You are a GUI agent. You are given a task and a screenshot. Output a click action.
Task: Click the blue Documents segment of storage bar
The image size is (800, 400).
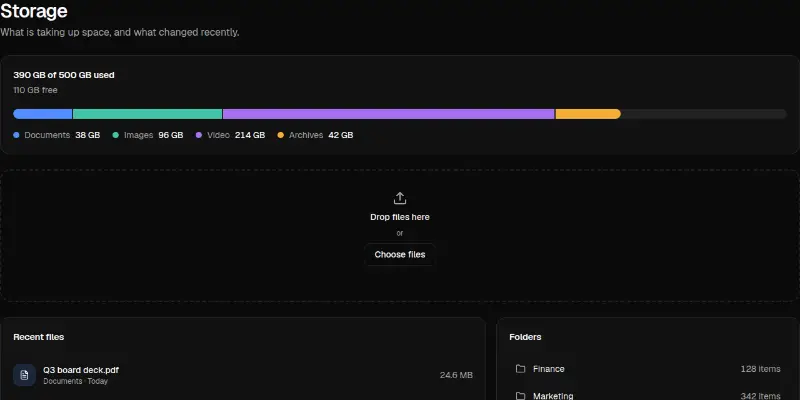pos(43,114)
